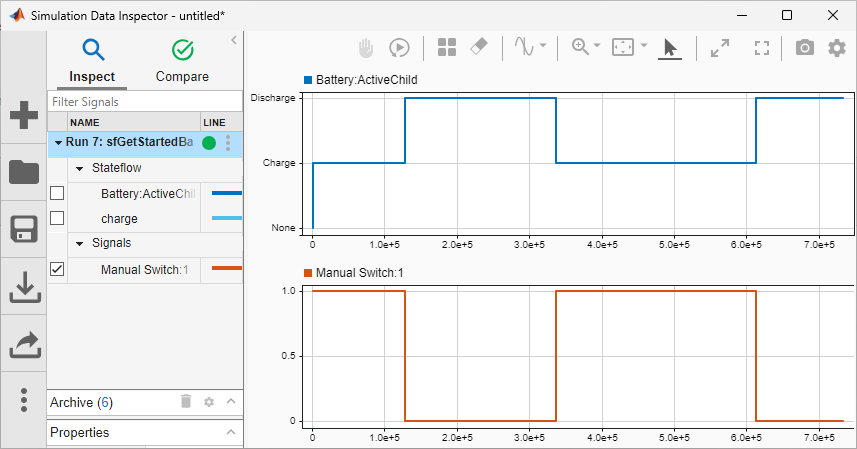Expand the Archive (6) section
This screenshot has width=857, height=449.
[231, 402]
